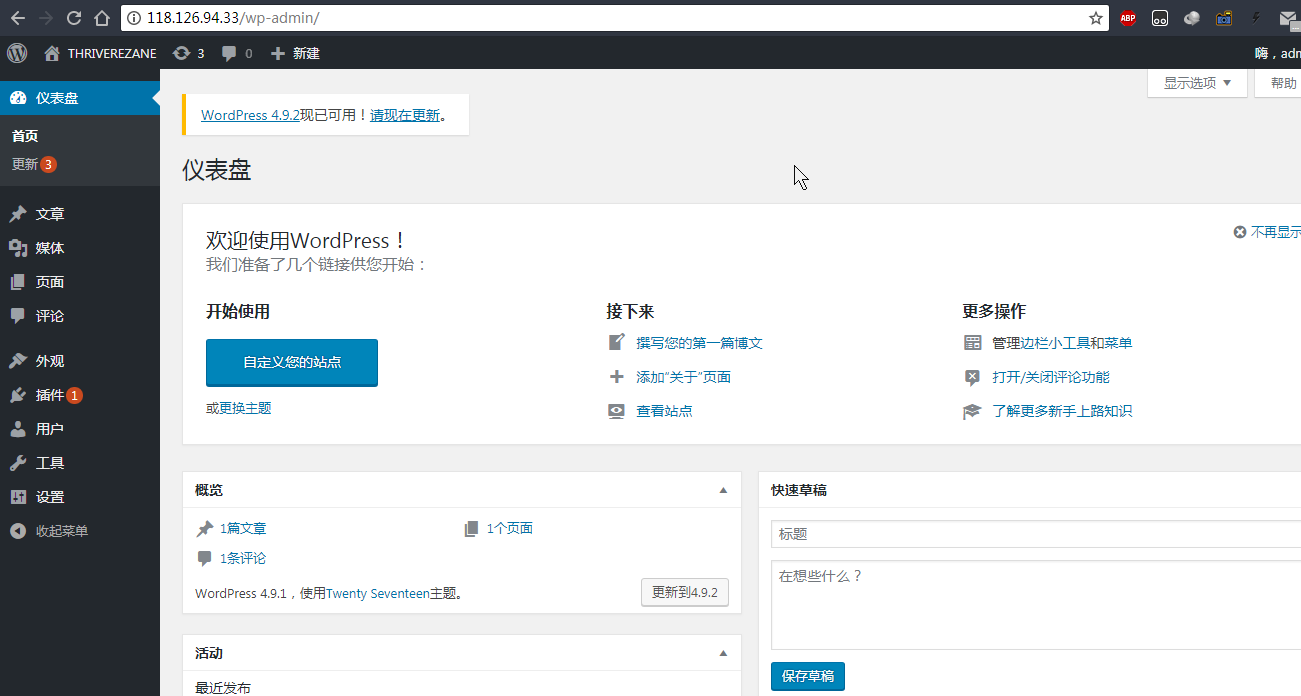Follow the 请现在更新 update link
Screen dimensions: 1301x696
[405, 114]
